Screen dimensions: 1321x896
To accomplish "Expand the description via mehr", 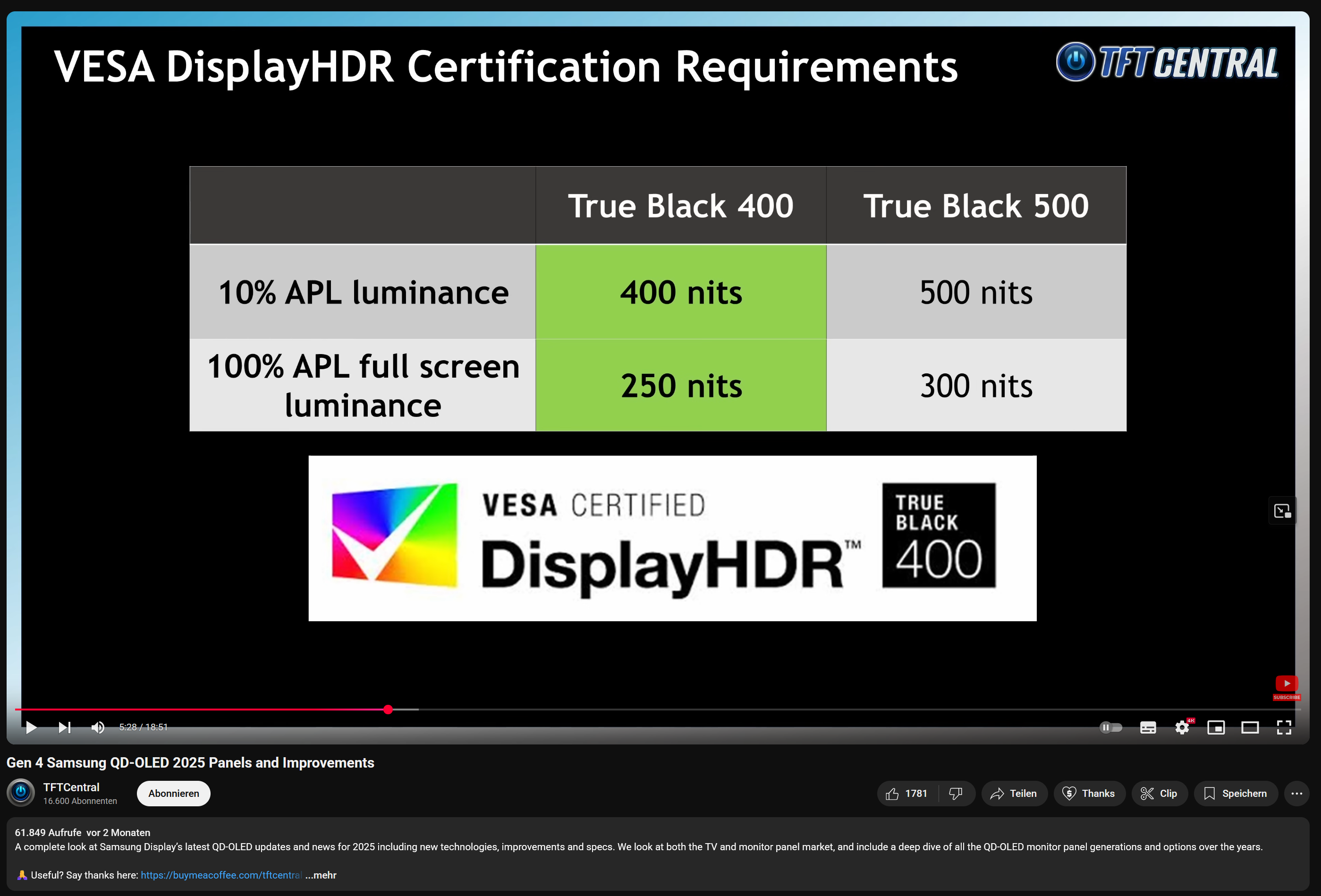I will point(321,876).
